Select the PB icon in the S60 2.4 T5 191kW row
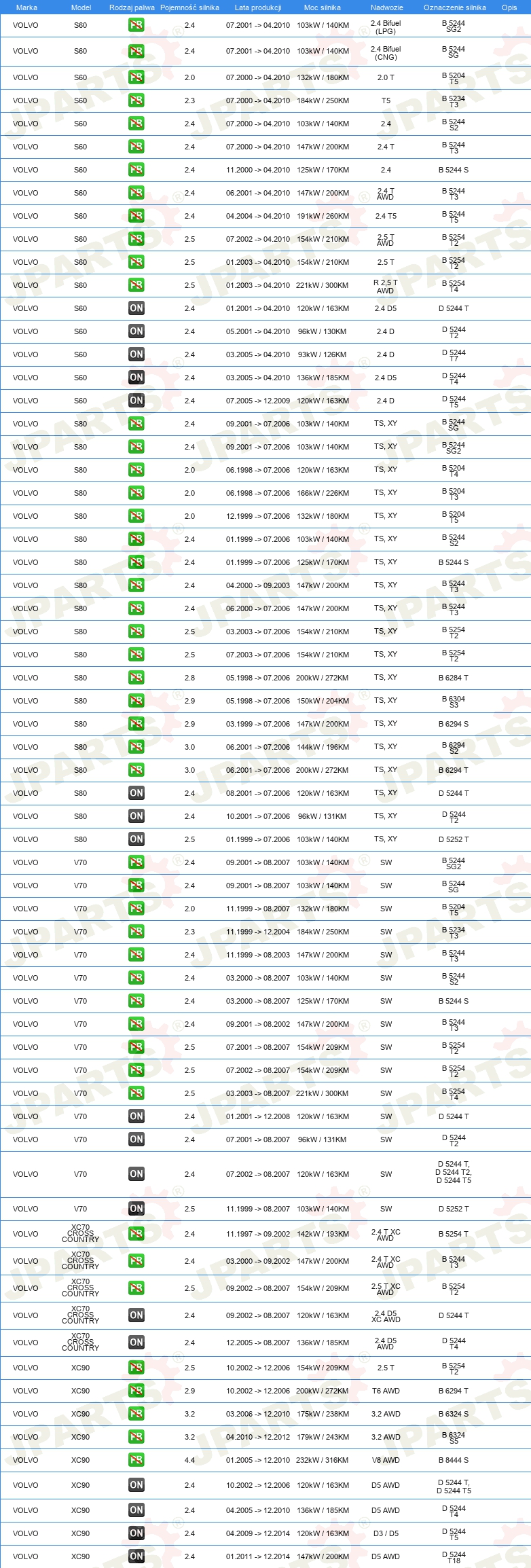Image resolution: width=531 pixels, height=1568 pixels. (136, 216)
